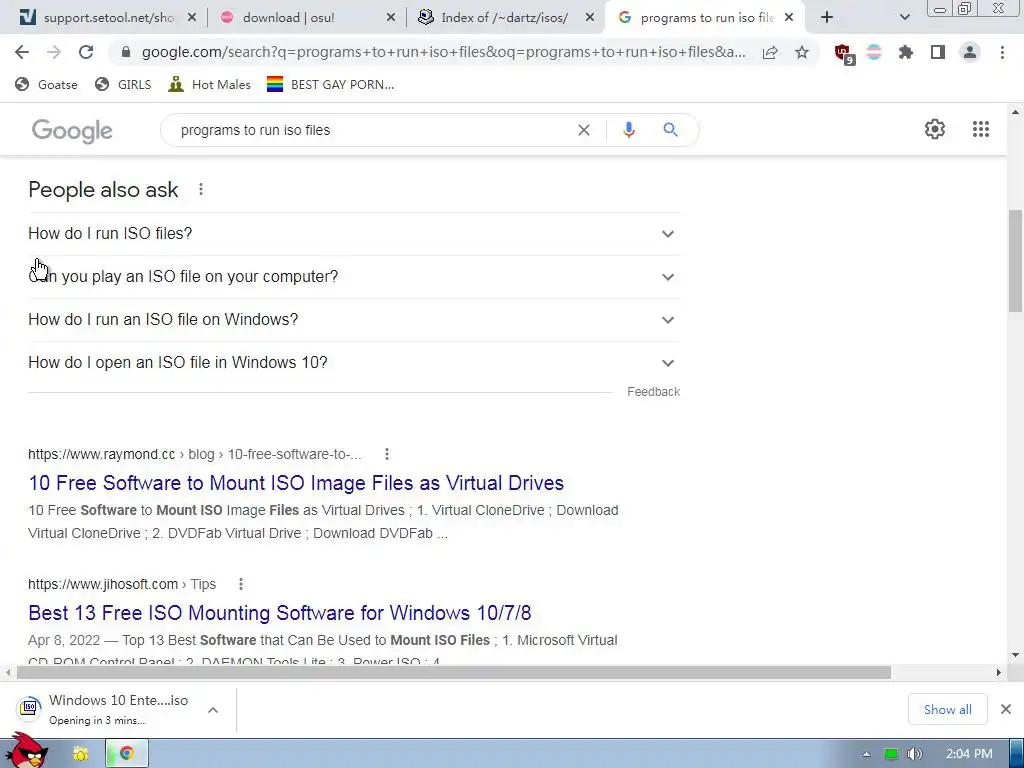Click the Google logo
The width and height of the screenshot is (1024, 768).
tap(72, 131)
